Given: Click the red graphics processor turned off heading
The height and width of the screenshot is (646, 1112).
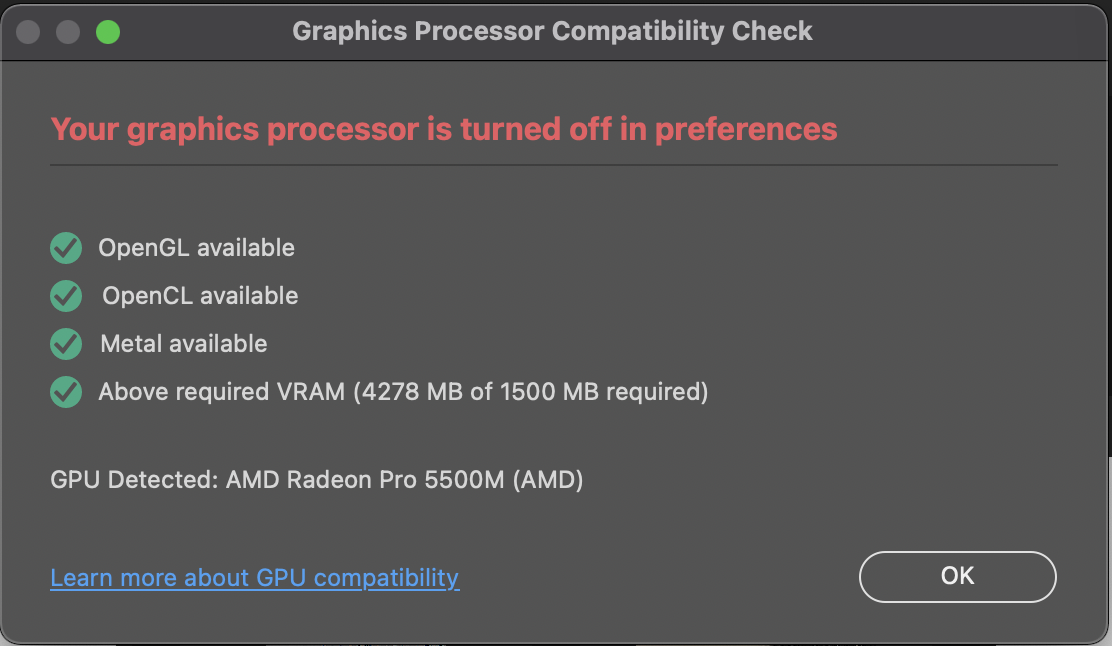Looking at the screenshot, I should [x=443, y=129].
